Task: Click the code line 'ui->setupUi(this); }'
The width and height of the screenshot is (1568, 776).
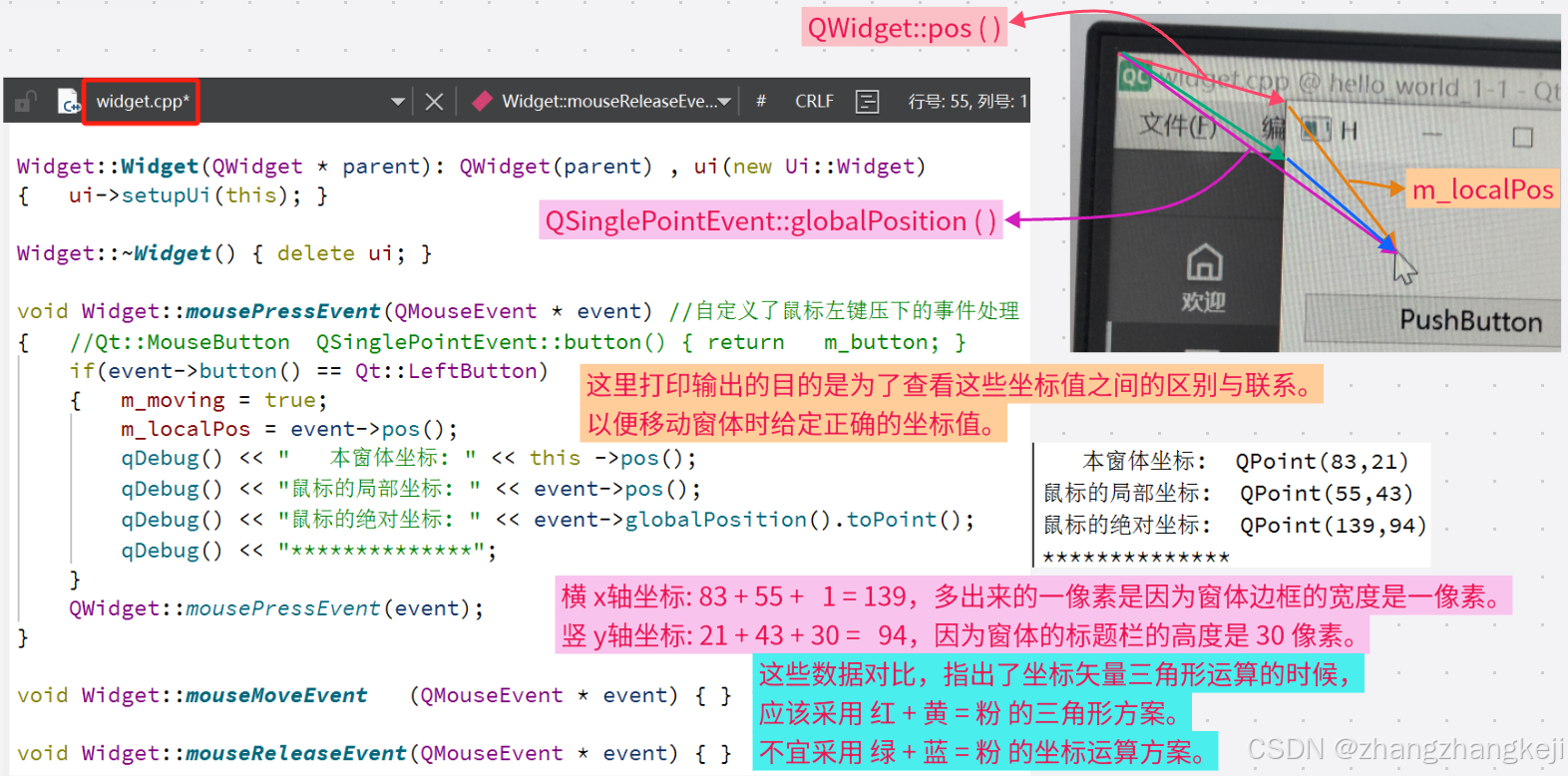Action: point(197,195)
